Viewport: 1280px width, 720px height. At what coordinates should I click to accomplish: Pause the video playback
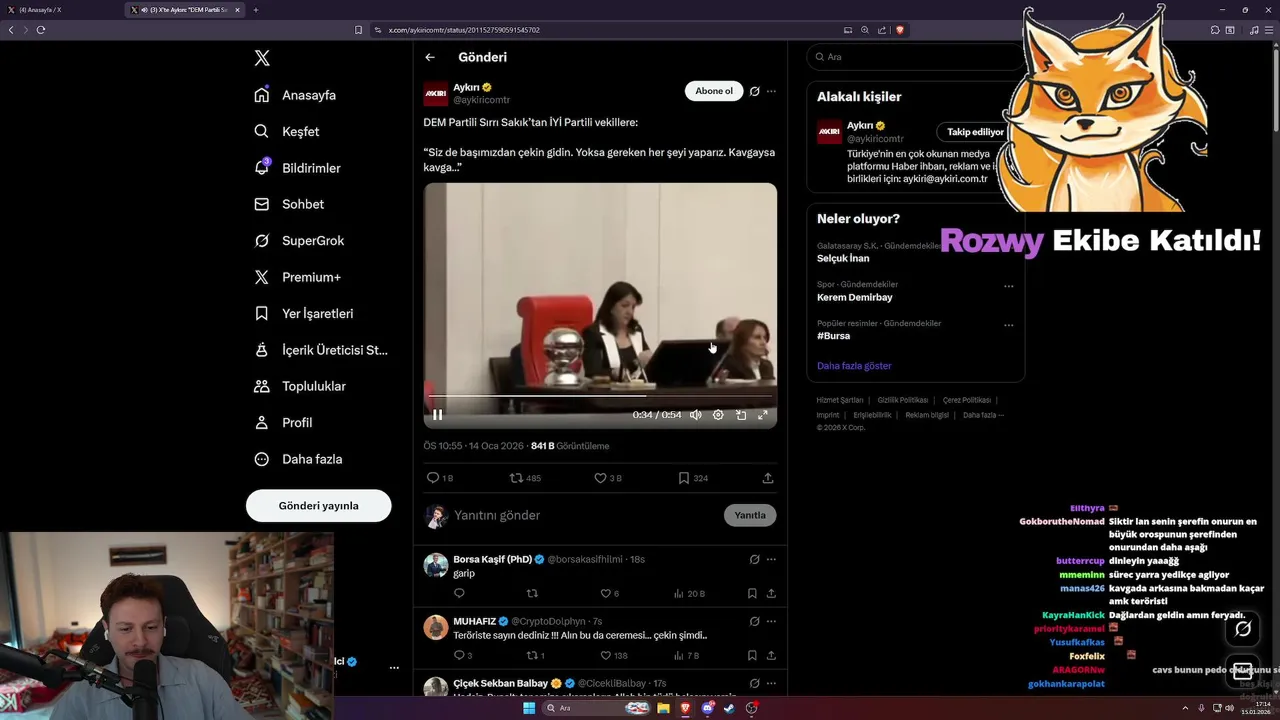click(x=437, y=415)
